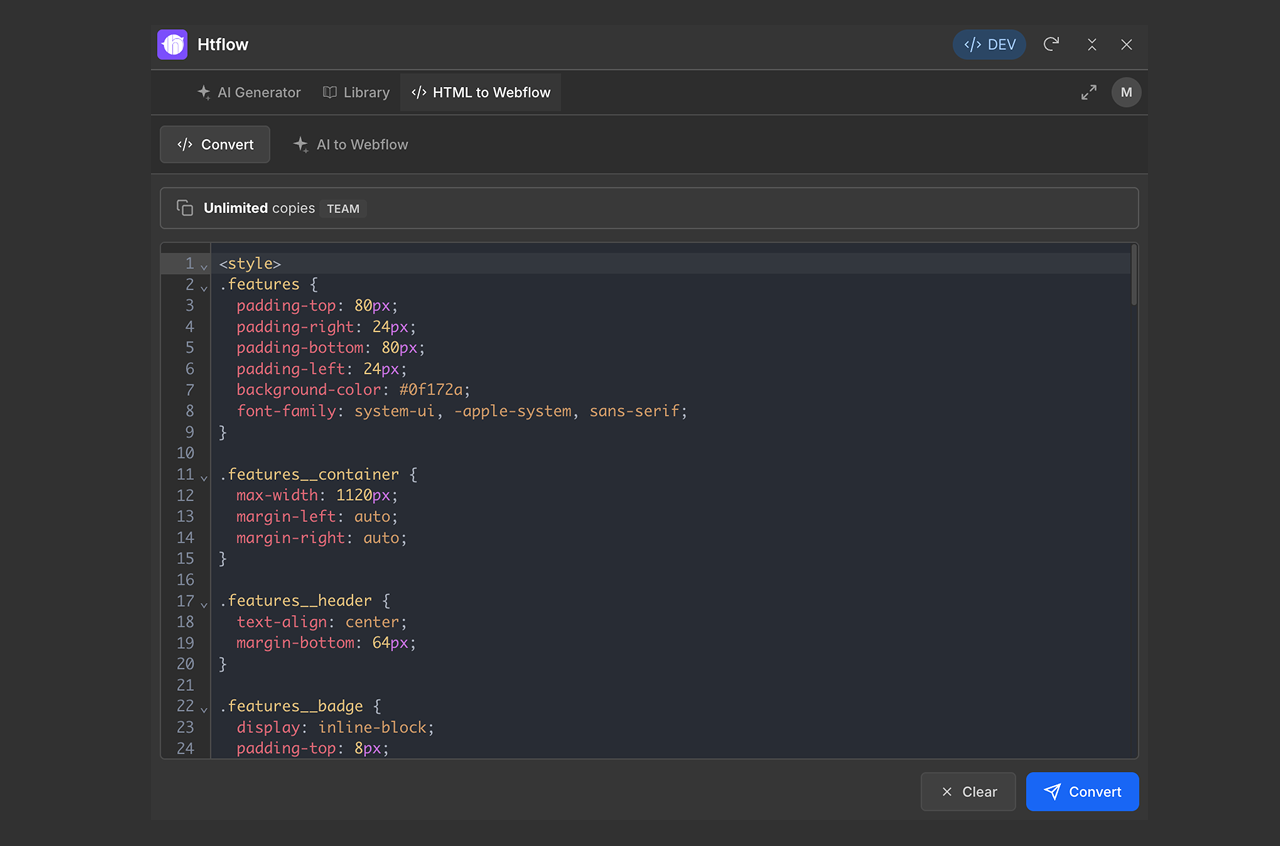
Task: Clear the code input with the Clear button
Action: point(967,791)
